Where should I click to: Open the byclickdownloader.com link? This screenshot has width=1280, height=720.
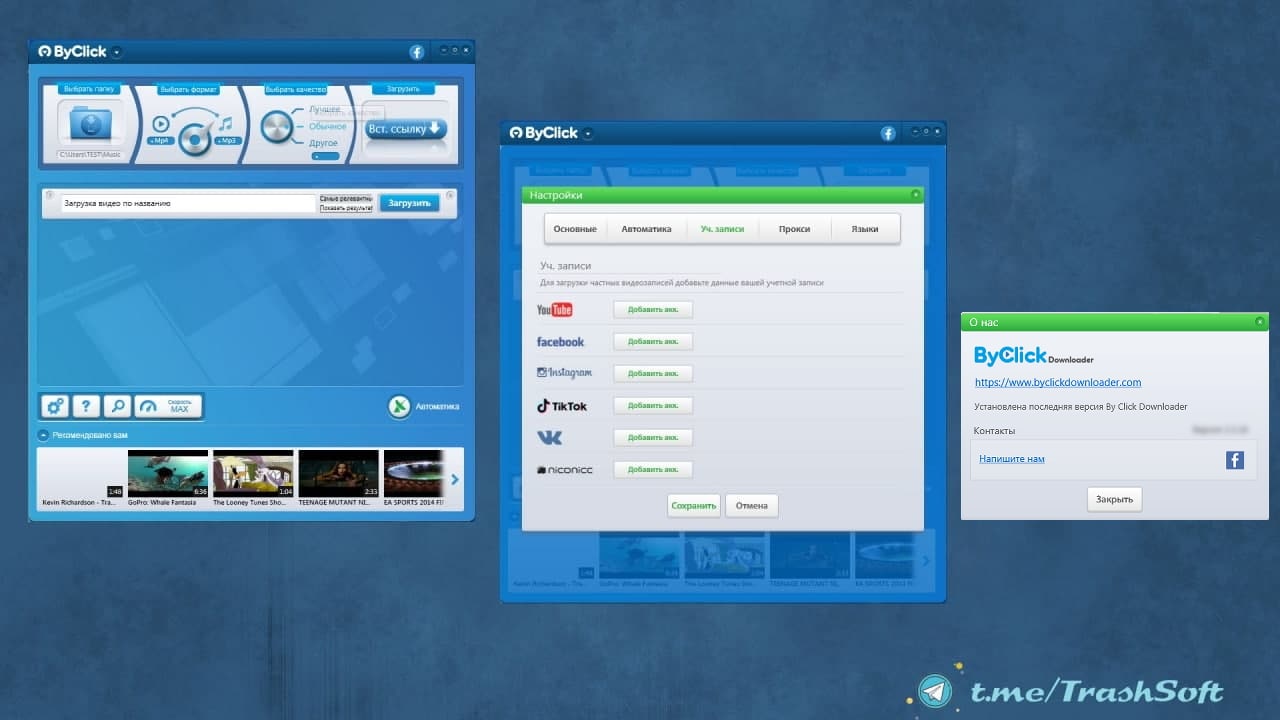pyautogui.click(x=1058, y=382)
